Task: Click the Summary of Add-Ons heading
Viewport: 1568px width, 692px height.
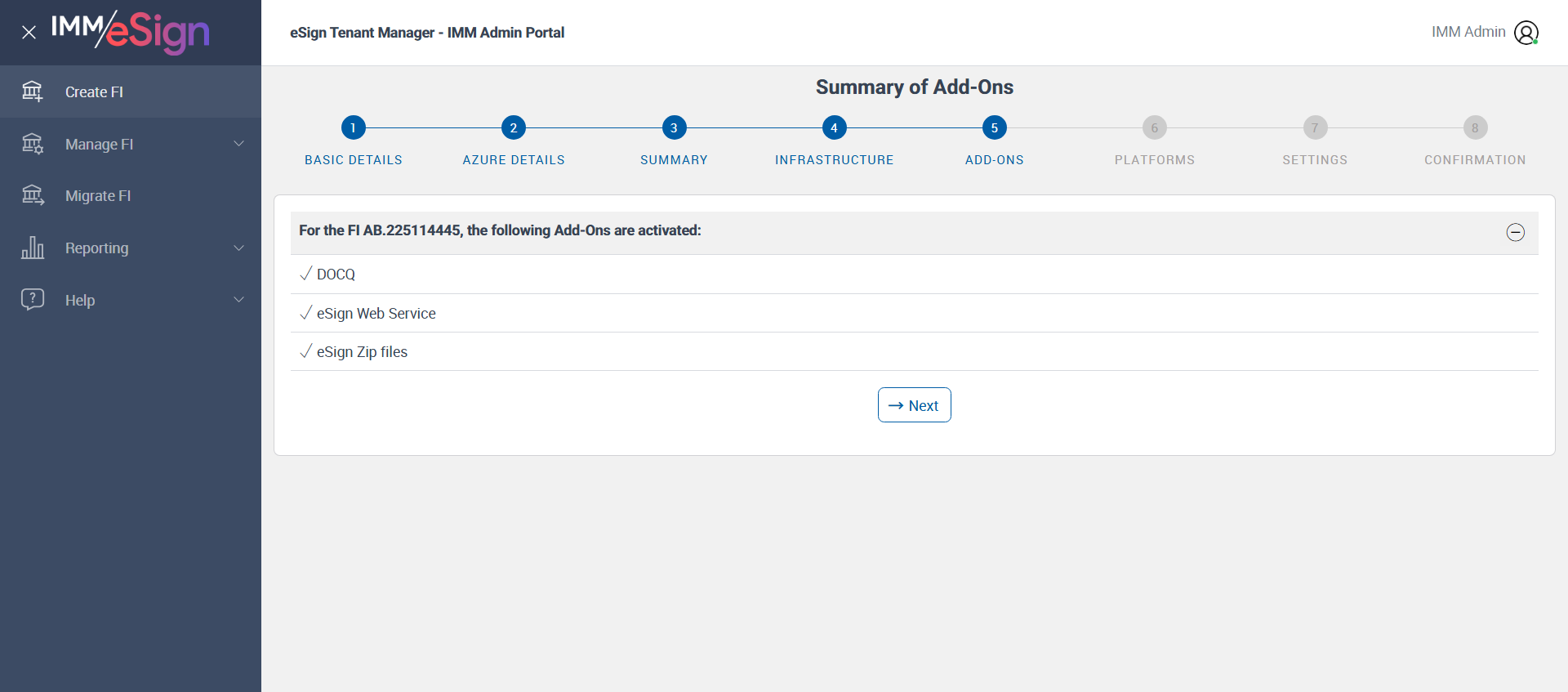Action: (915, 87)
